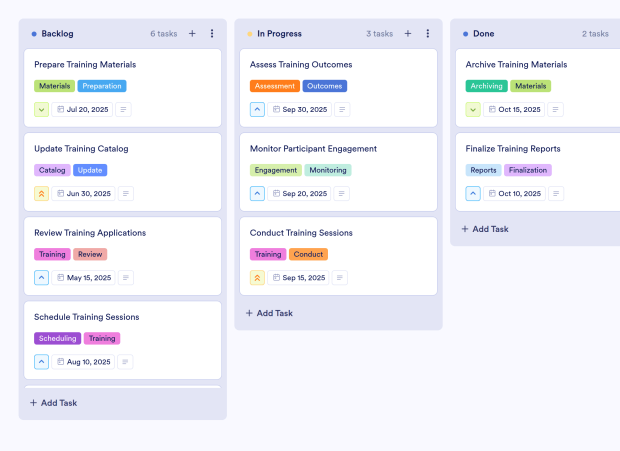This screenshot has width=620, height=451.
Task: Open priority selector on Monitor Participant Engagement
Action: pos(257,193)
